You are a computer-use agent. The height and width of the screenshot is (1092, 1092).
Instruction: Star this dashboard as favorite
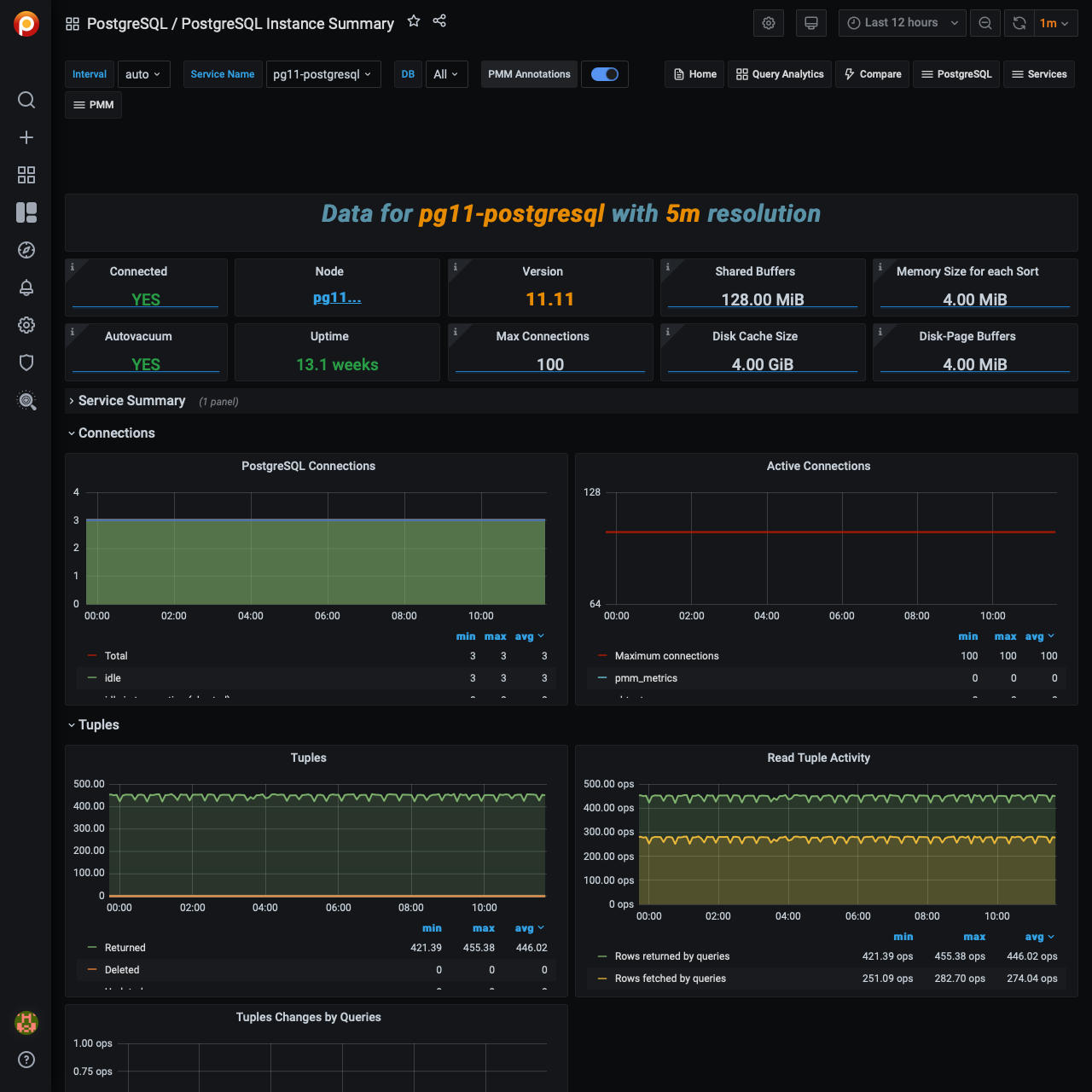pos(414,21)
